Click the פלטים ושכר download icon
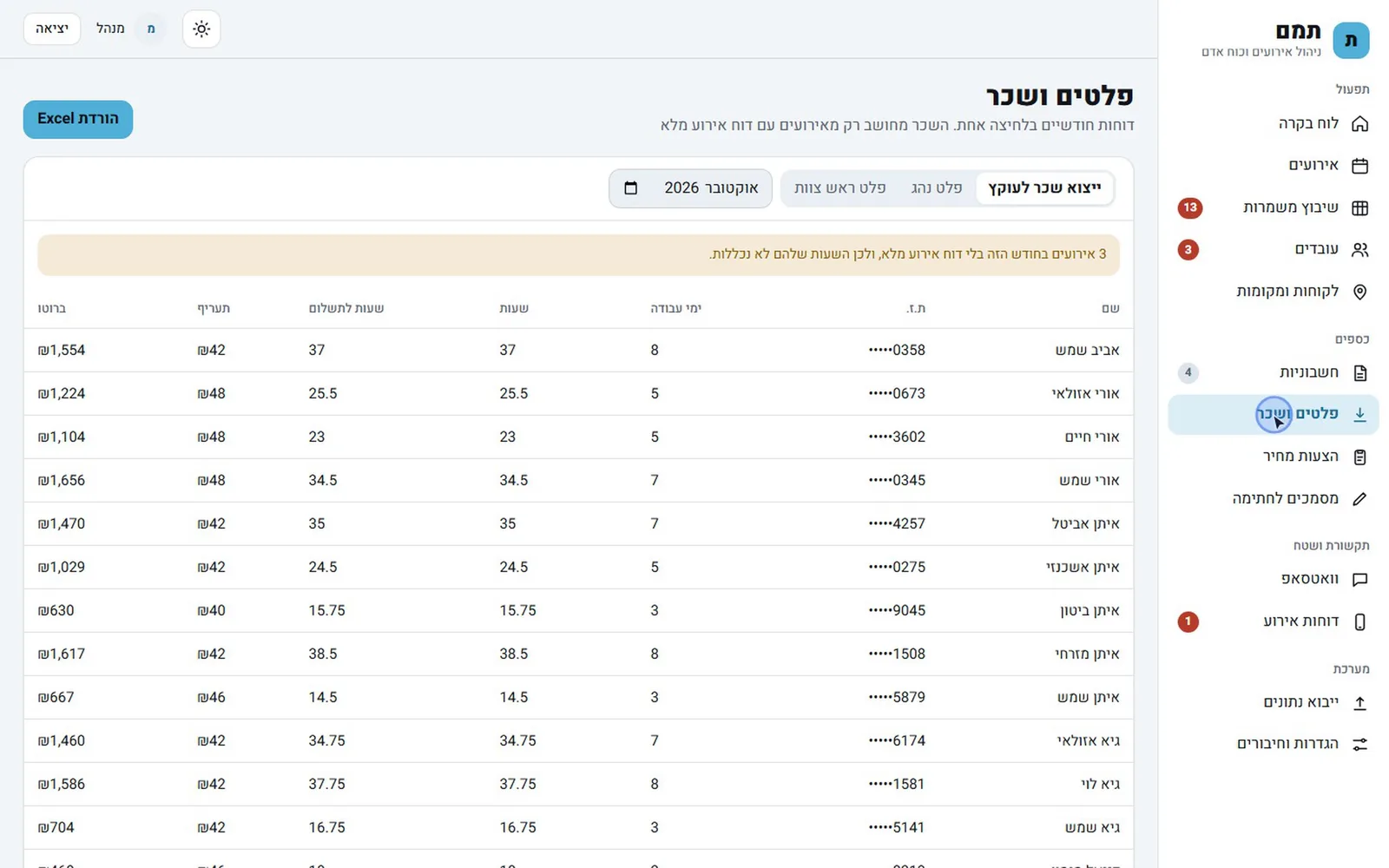 [1359, 414]
